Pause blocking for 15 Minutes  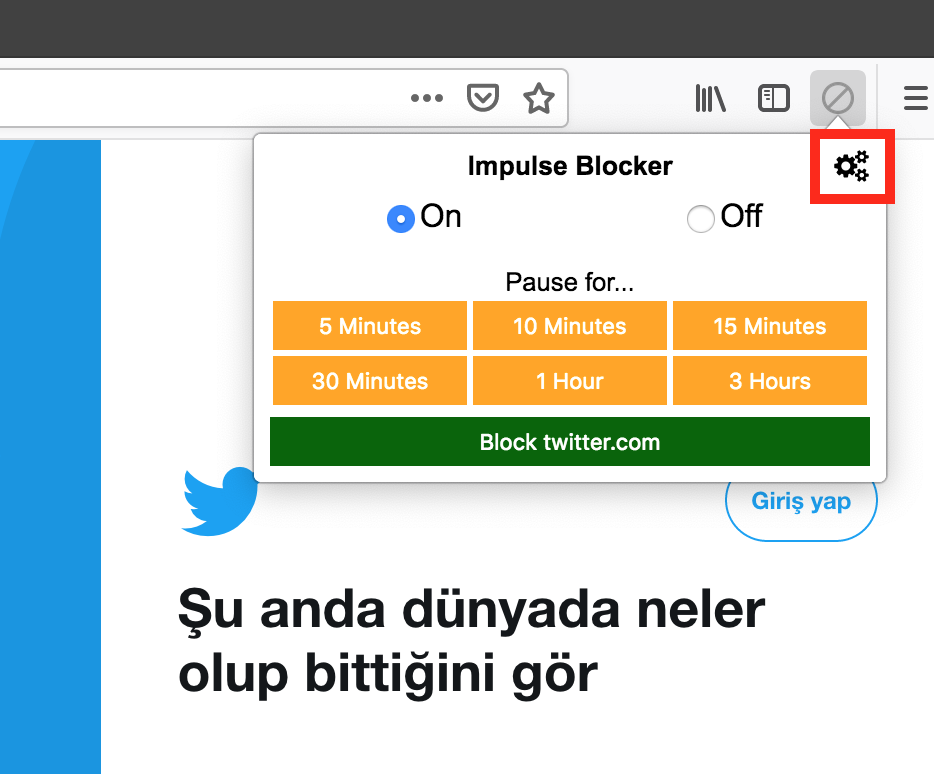[x=770, y=325]
